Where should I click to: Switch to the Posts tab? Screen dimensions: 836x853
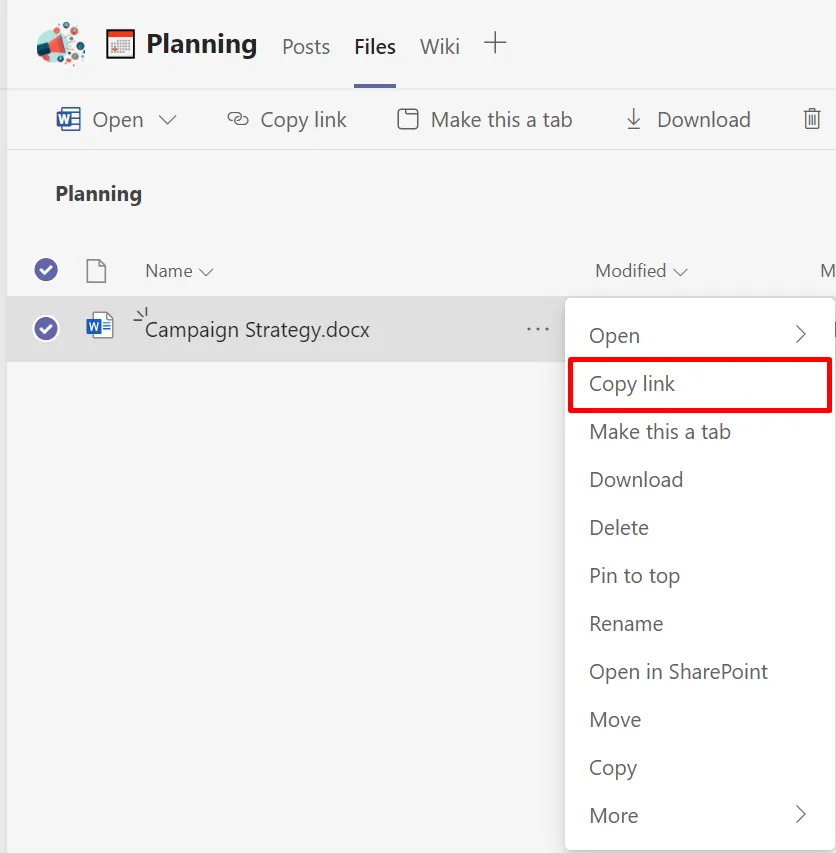(306, 47)
